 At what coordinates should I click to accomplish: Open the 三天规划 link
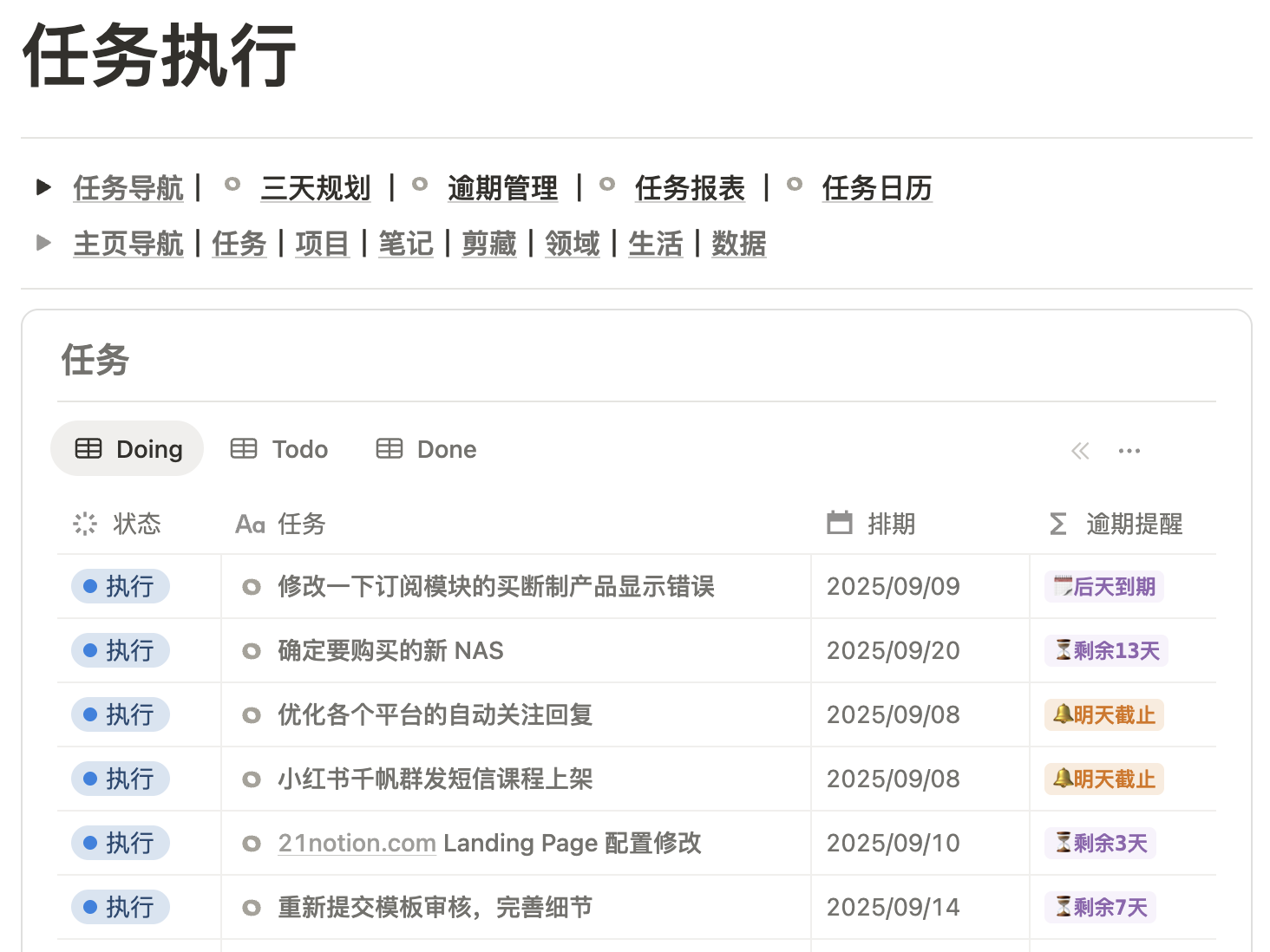316,188
